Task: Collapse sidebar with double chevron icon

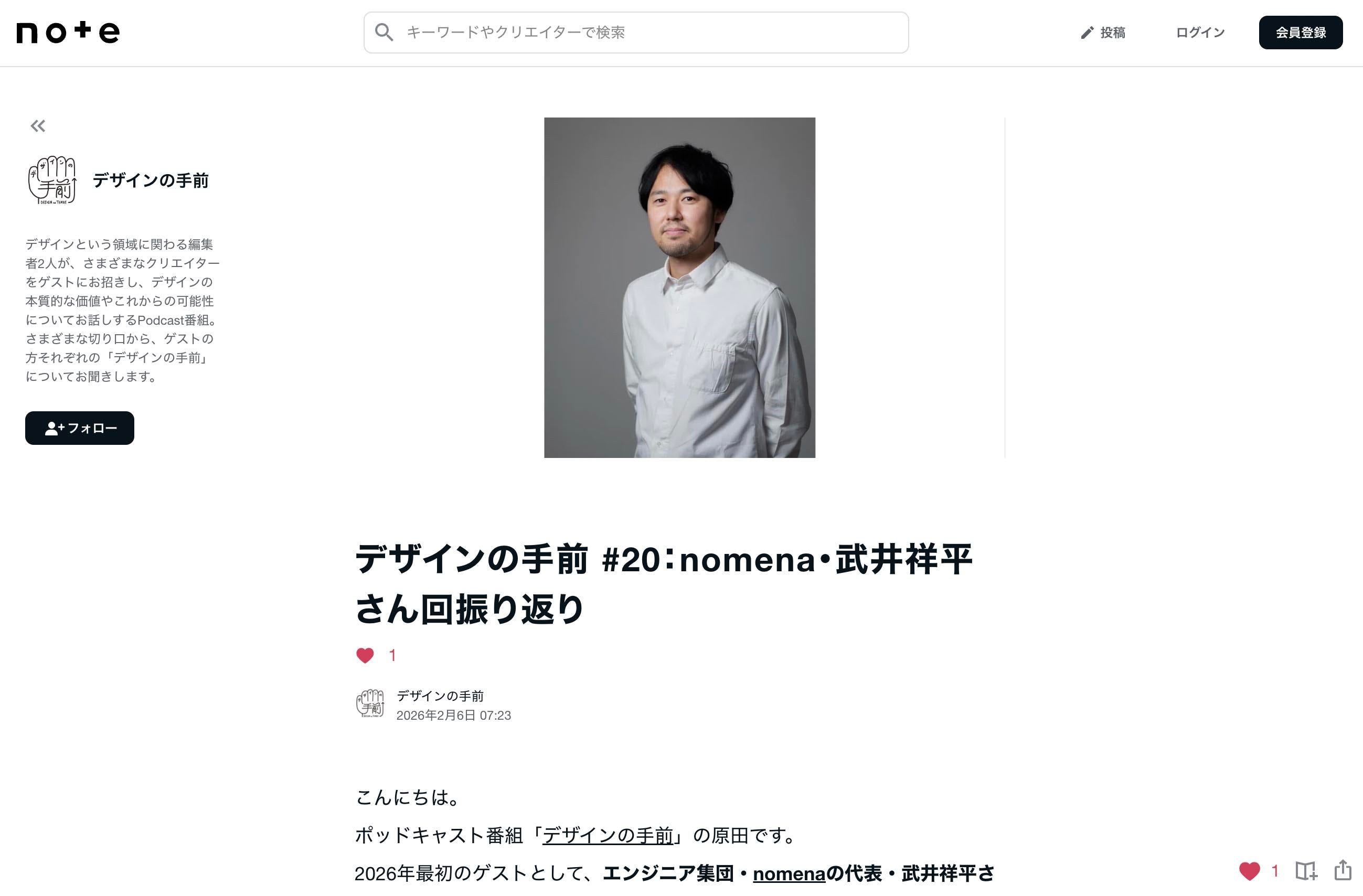Action: tap(38, 126)
